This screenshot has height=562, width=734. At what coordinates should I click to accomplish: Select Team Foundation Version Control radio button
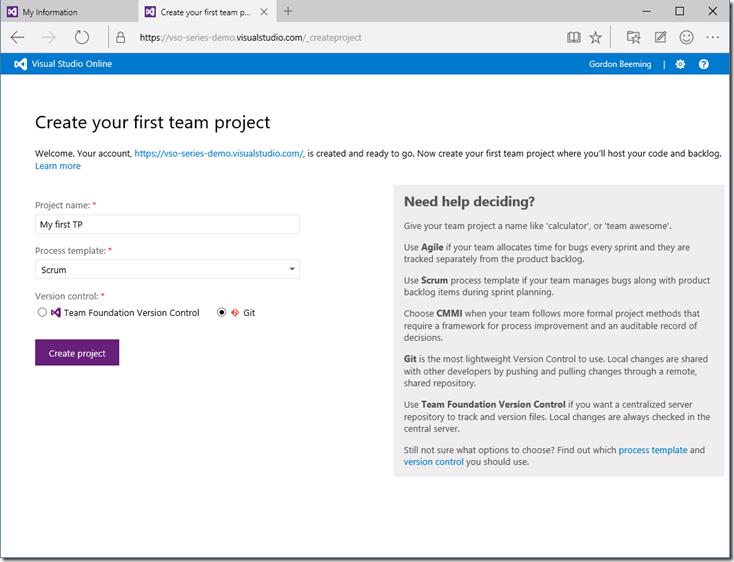(x=42, y=312)
